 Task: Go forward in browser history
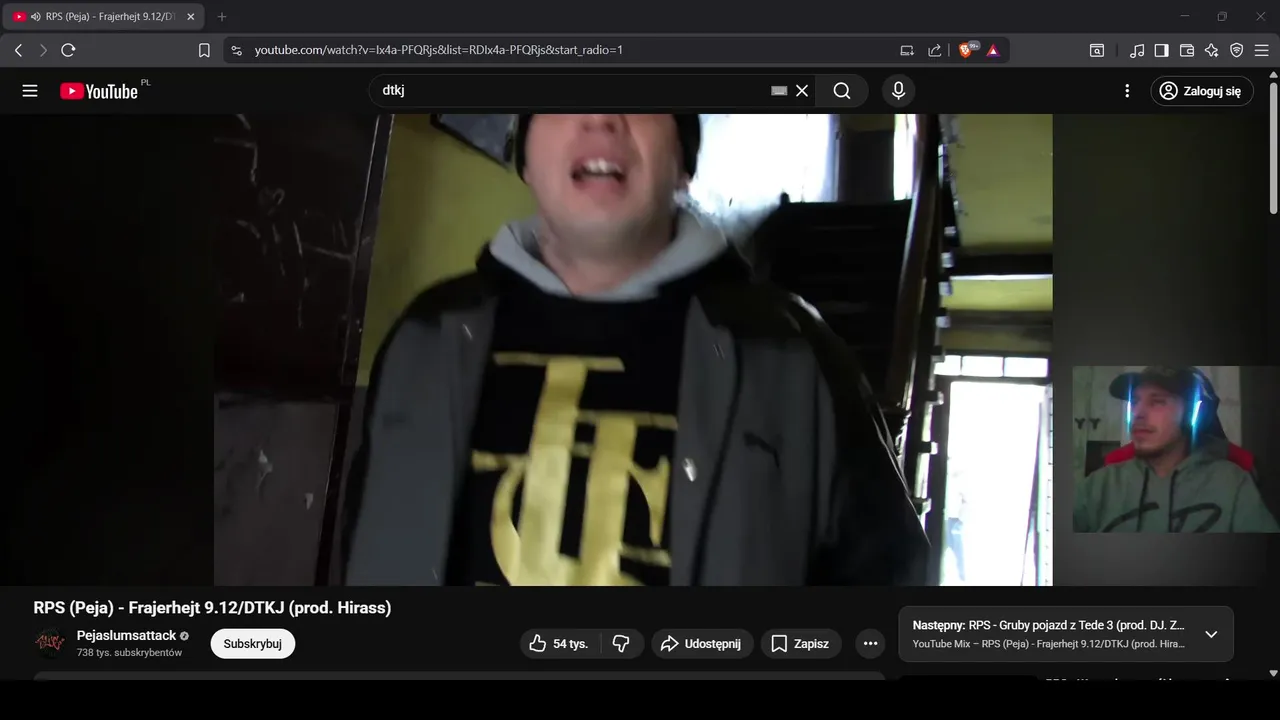[x=43, y=50]
